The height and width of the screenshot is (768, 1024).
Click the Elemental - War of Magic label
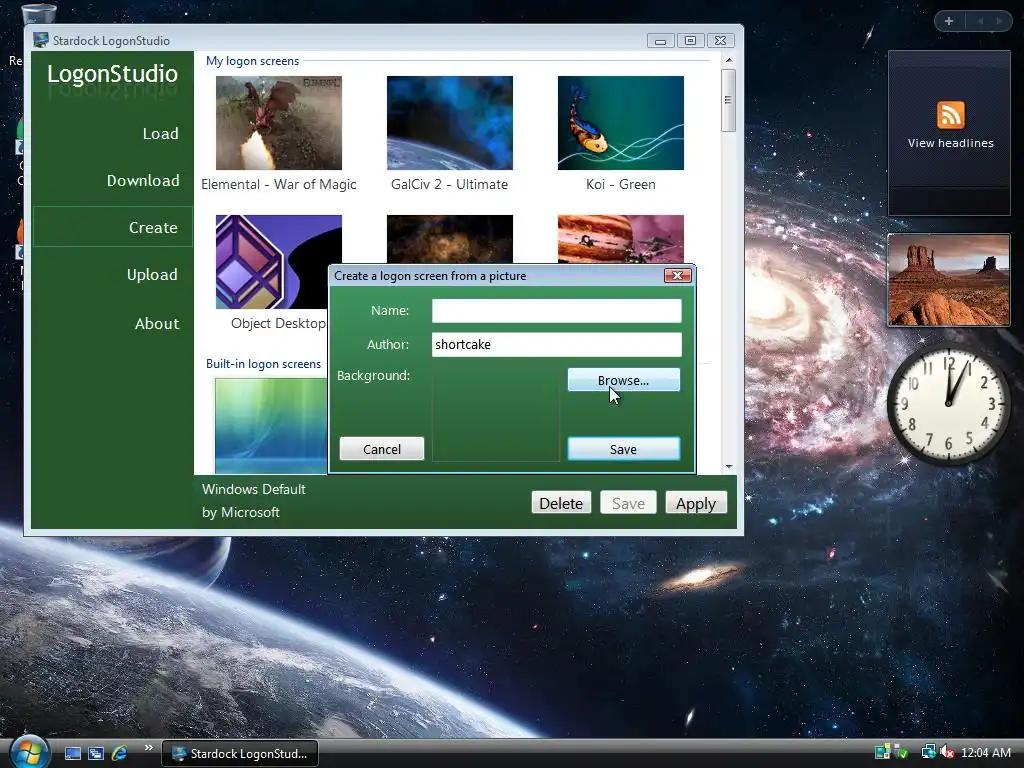279,184
